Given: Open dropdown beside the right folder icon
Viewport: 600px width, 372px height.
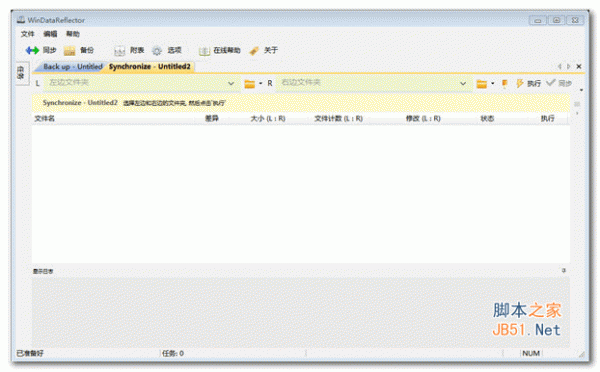Looking at the screenshot, I should [x=492, y=83].
